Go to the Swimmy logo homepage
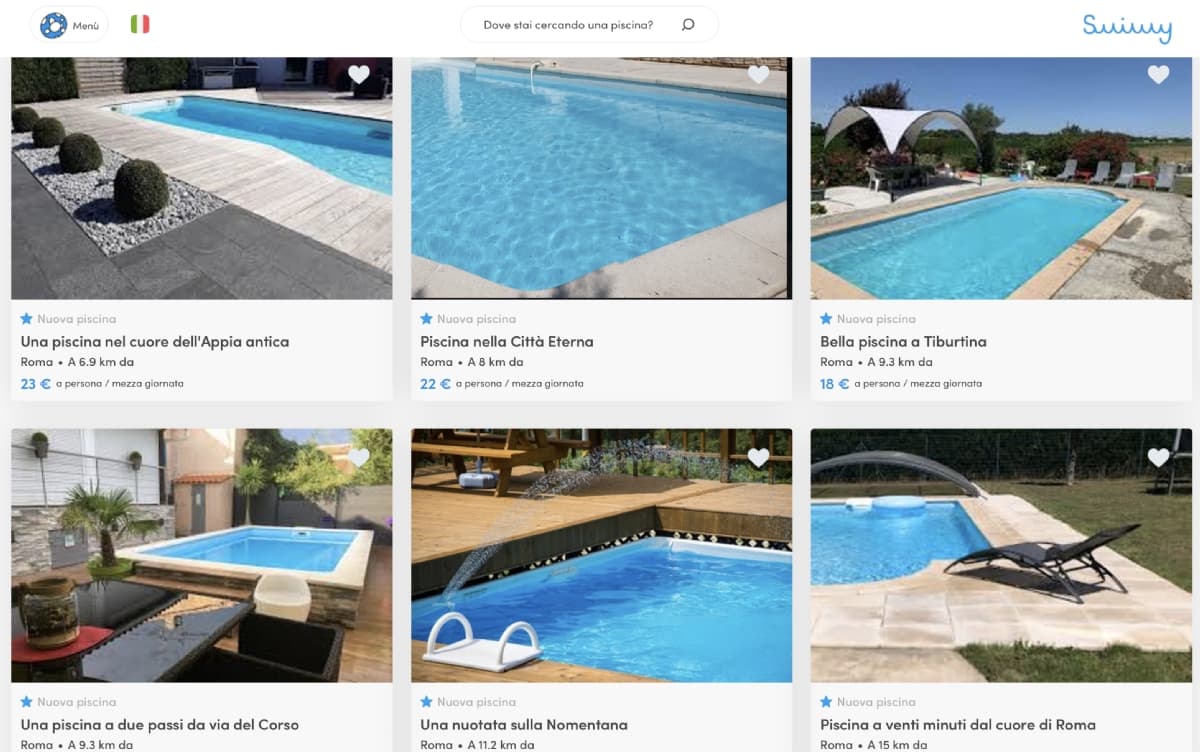 coord(1126,27)
